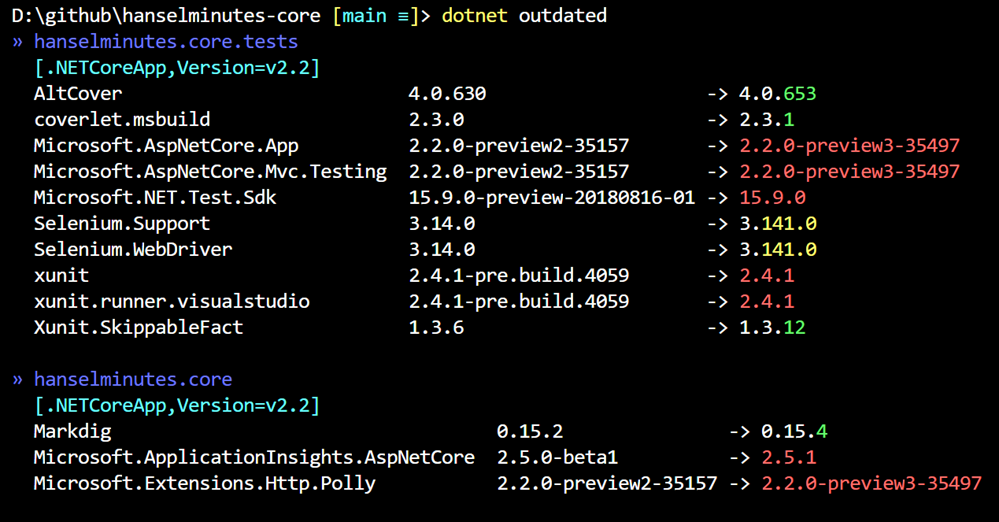Screen dimensions: 999x522
Task: Click AltCover latest version 4.0.653
Action: click(777, 94)
